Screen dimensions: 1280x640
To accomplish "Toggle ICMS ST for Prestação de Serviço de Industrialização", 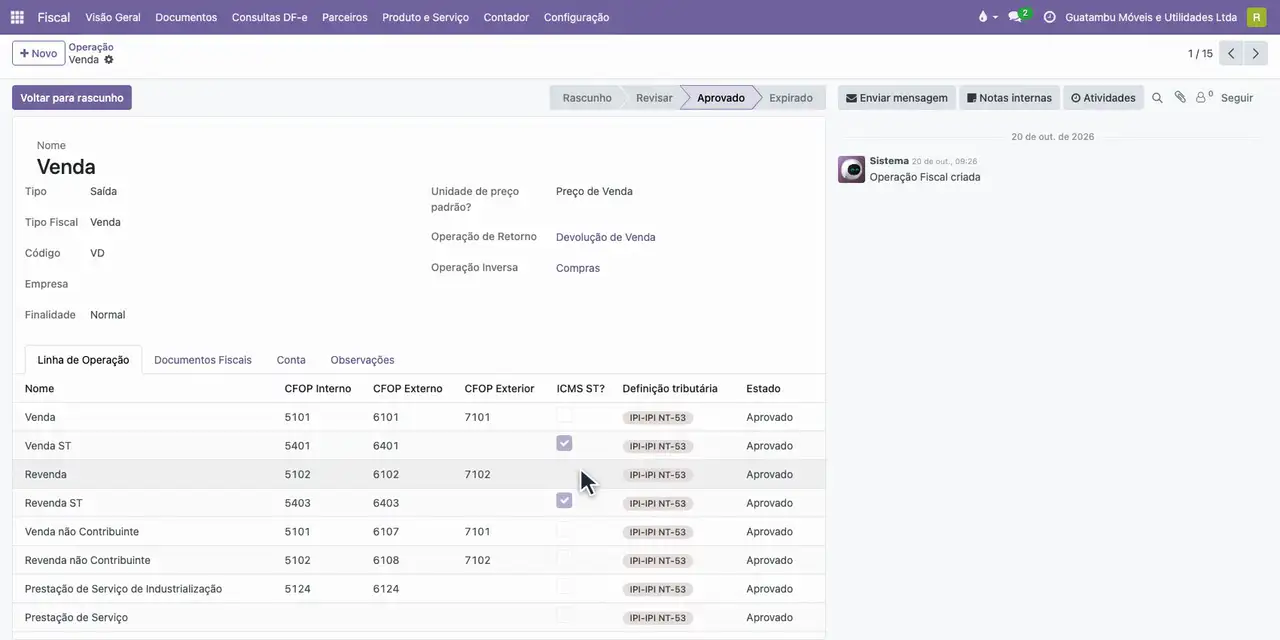I will click(x=565, y=587).
